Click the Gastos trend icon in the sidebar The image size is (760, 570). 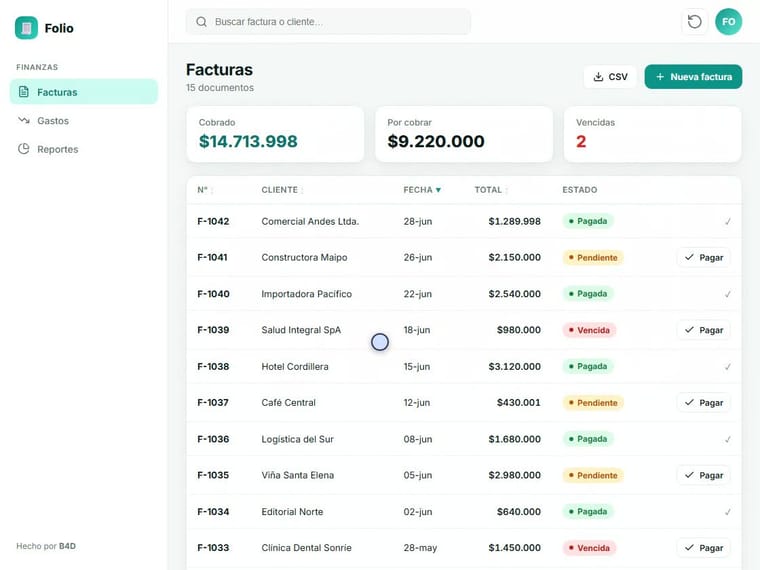click(x=24, y=120)
